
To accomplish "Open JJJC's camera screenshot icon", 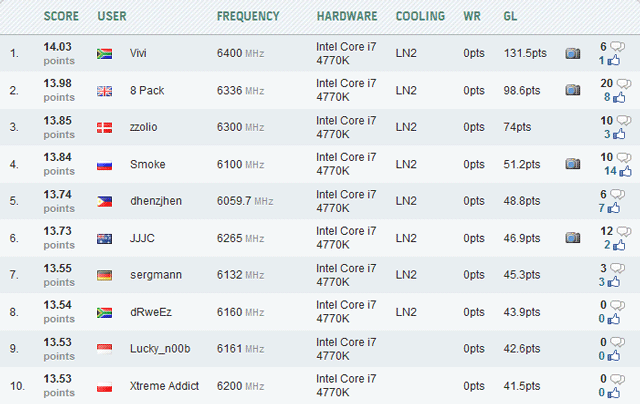I will [573, 238].
